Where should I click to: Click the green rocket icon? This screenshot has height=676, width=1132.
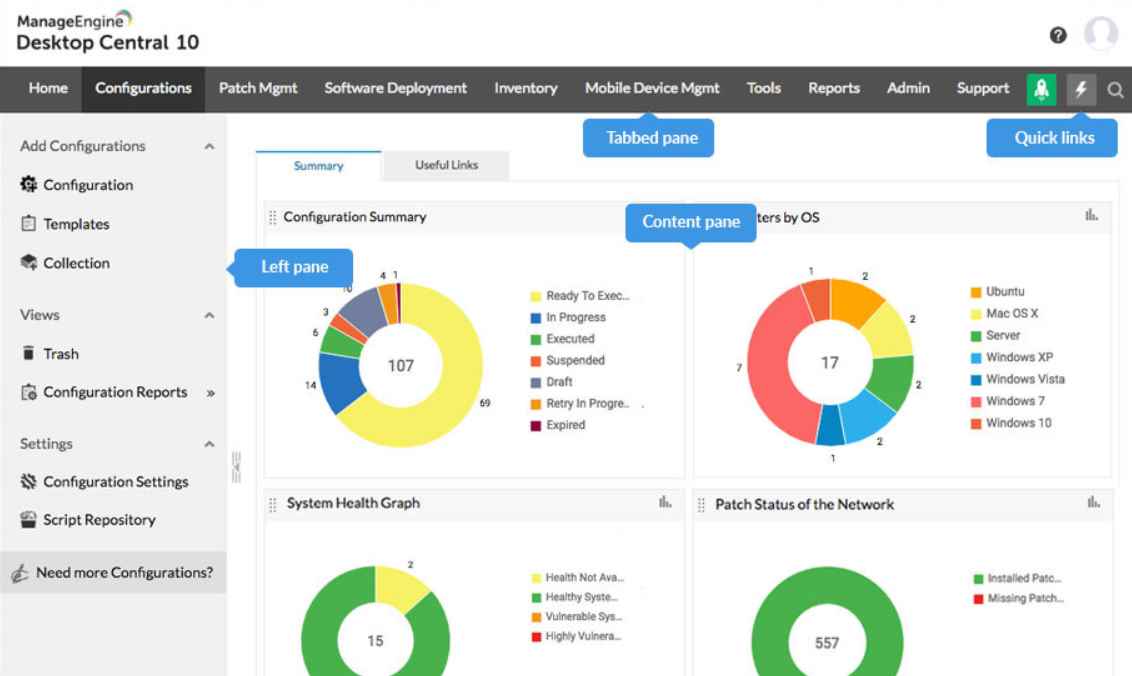(1041, 89)
